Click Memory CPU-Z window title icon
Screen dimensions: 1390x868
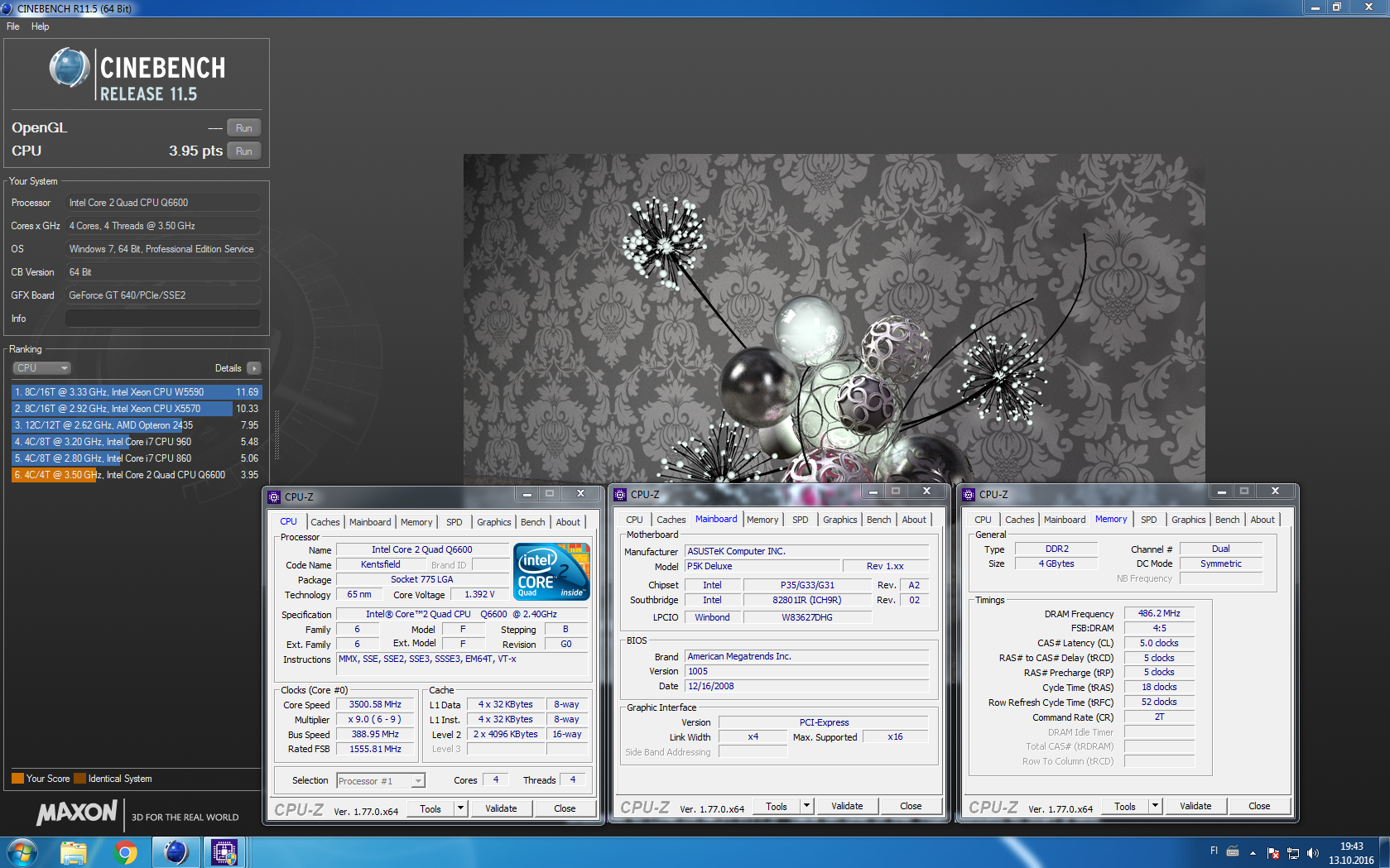point(969,495)
